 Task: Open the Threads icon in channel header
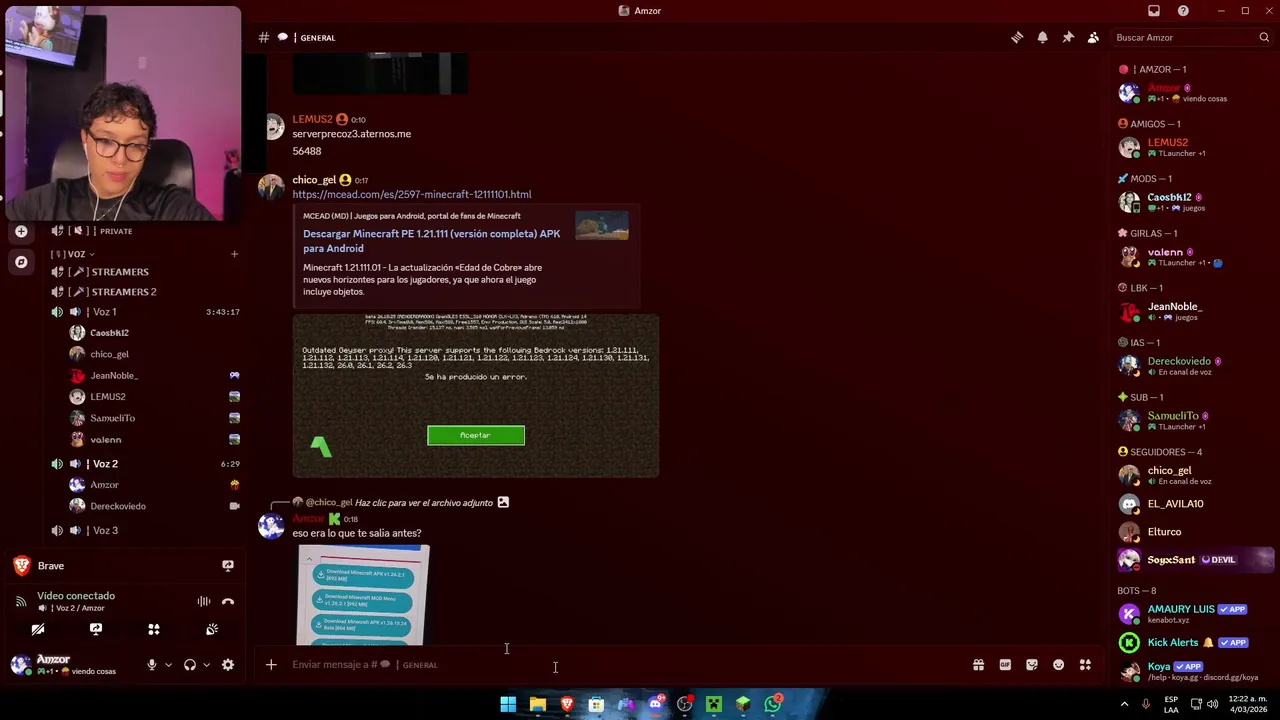point(1017,37)
